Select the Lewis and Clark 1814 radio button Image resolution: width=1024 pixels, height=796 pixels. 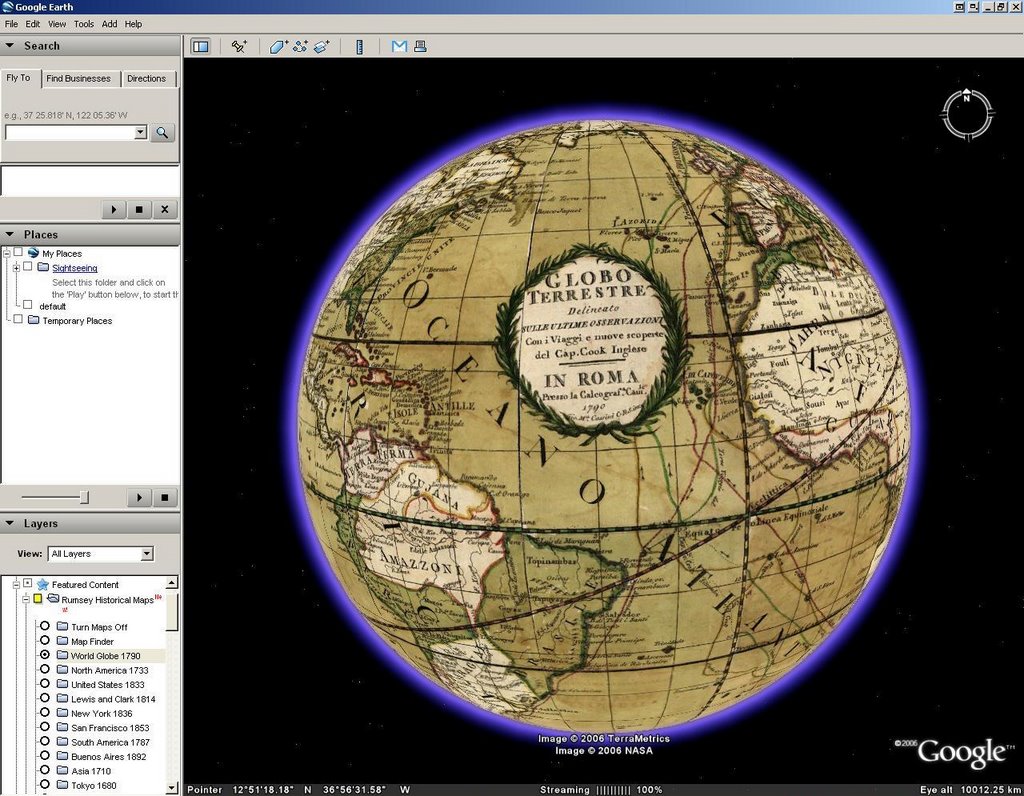44,697
